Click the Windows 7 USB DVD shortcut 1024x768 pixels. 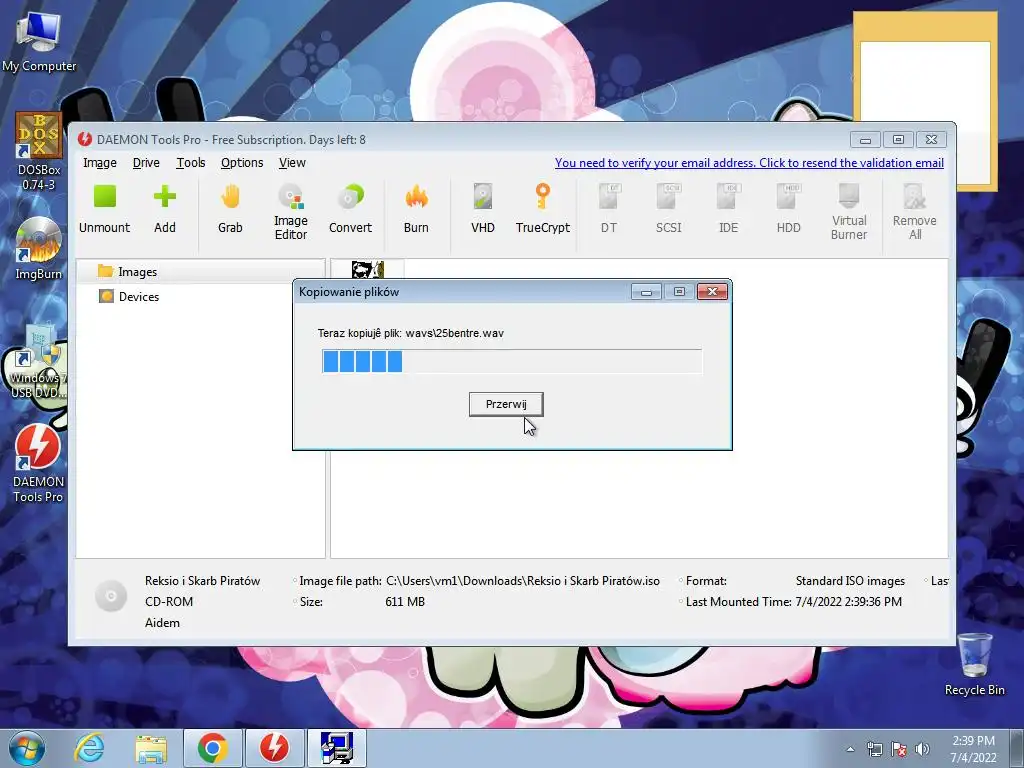39,361
